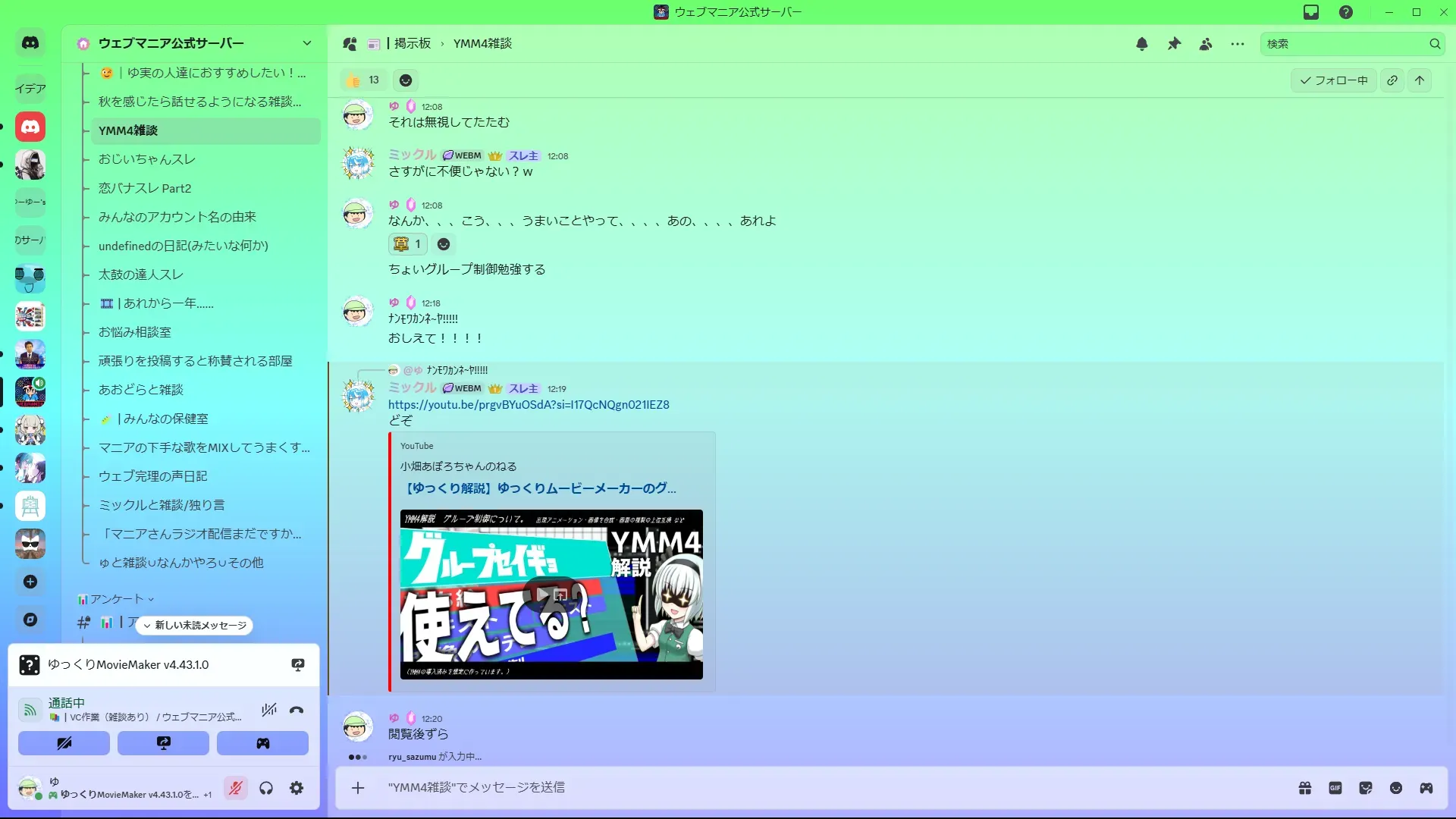Open the おじいちゃんスレ thread
This screenshot has width=1456, height=819.
(x=147, y=159)
